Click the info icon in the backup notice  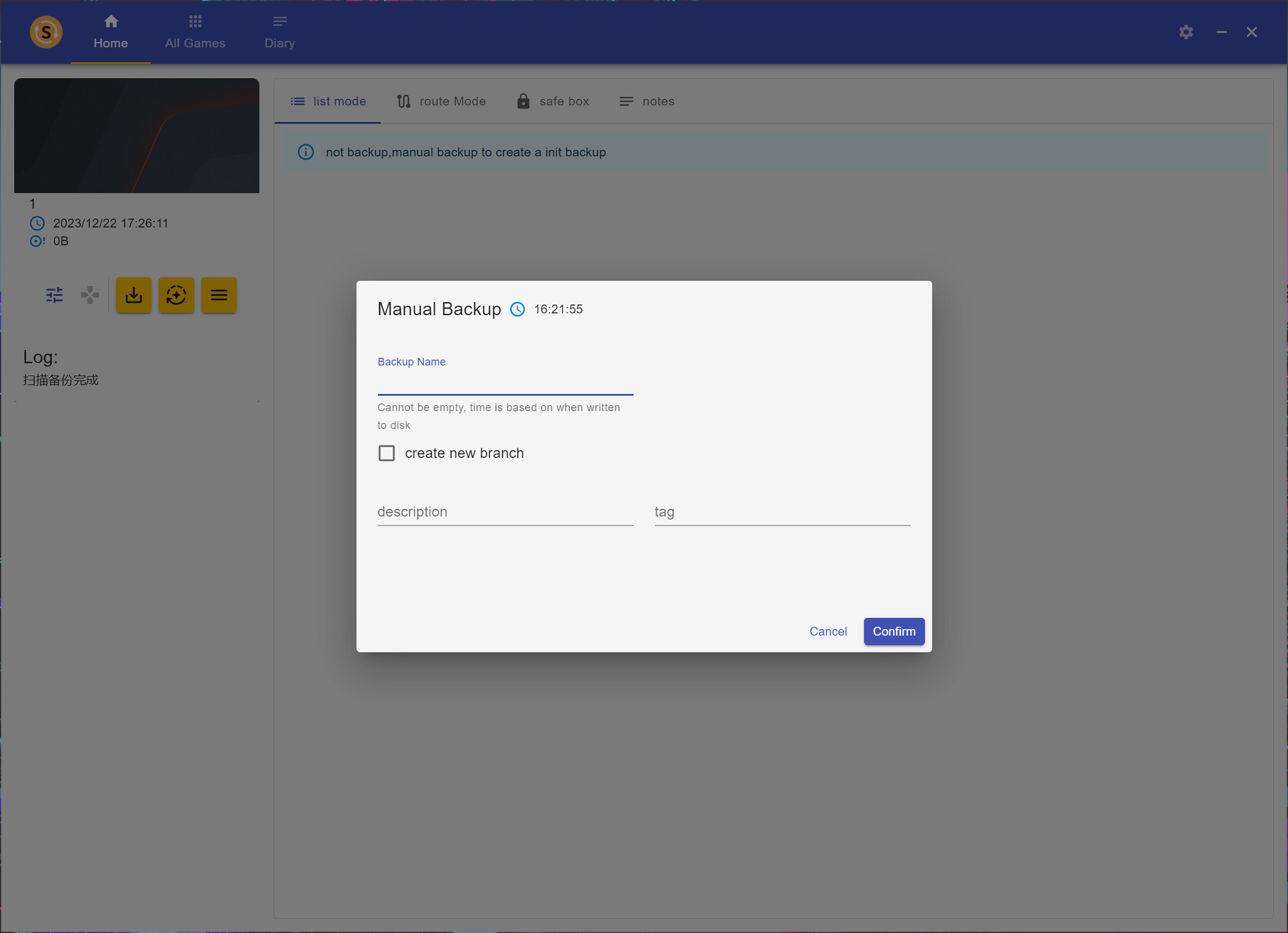pos(306,152)
